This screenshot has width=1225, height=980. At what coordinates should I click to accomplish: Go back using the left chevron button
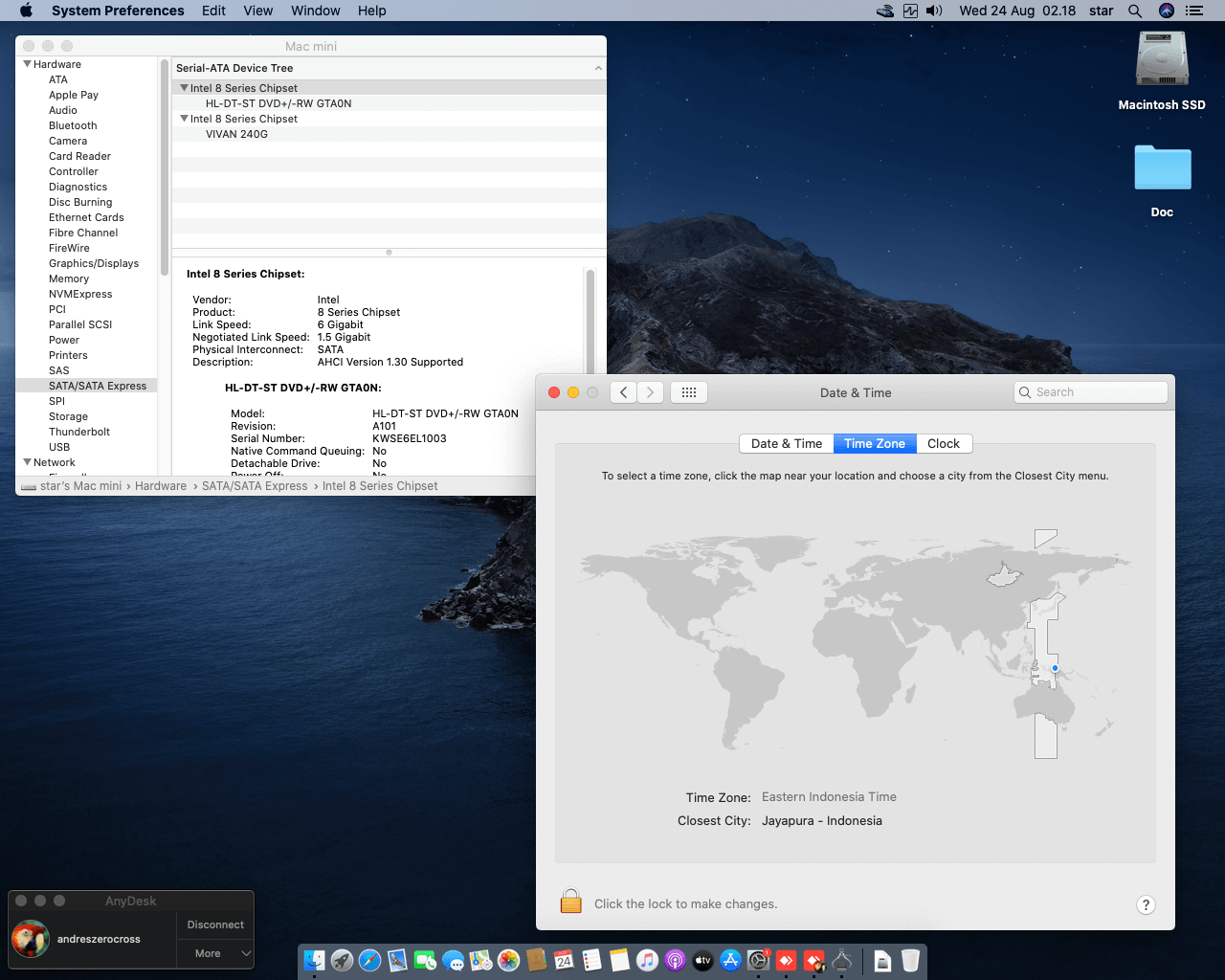coord(624,392)
